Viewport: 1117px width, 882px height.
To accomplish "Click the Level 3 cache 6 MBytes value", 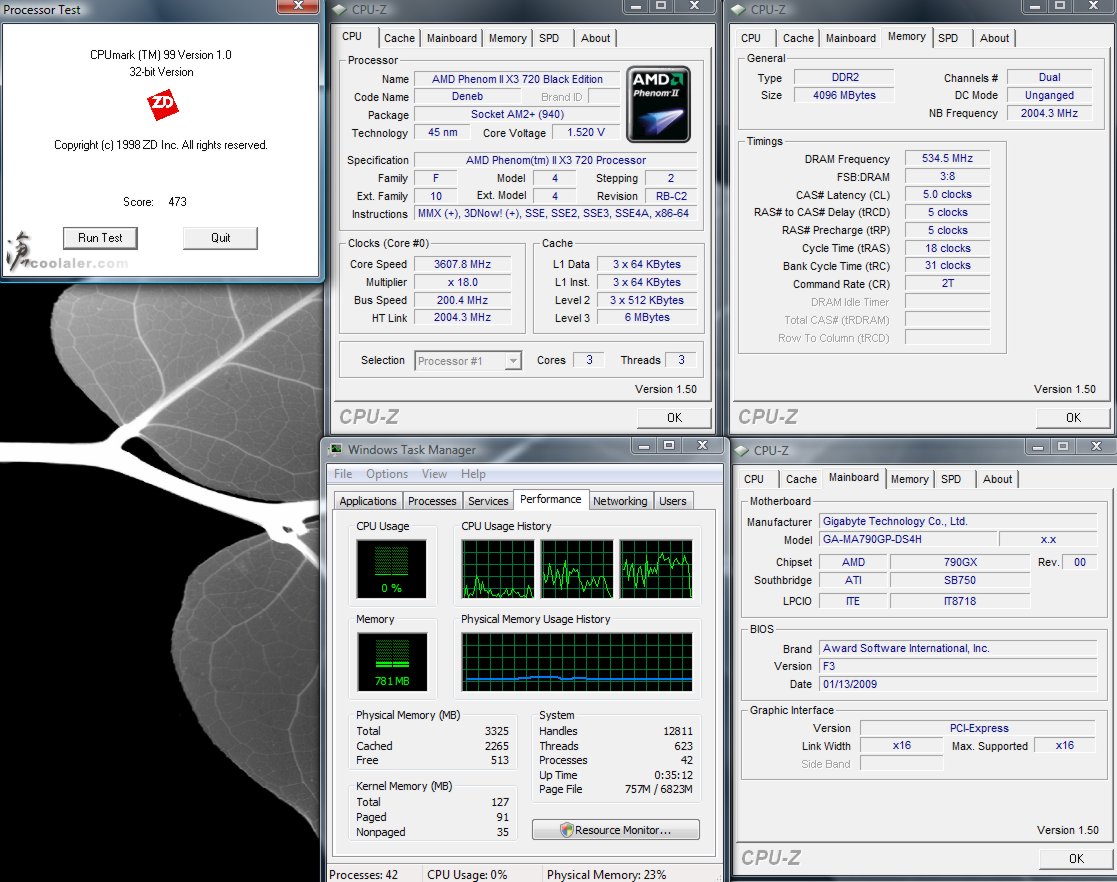I will (x=647, y=318).
